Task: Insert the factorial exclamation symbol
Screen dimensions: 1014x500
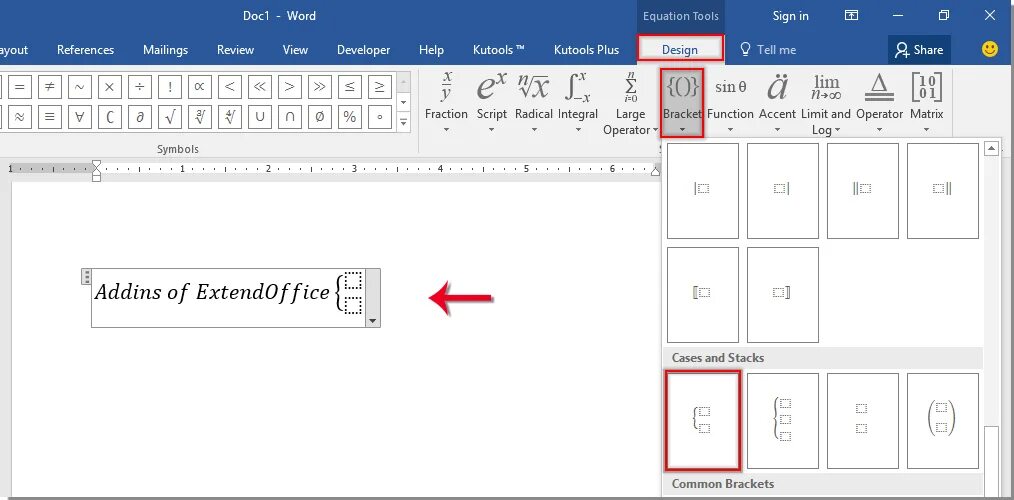Action: point(170,87)
